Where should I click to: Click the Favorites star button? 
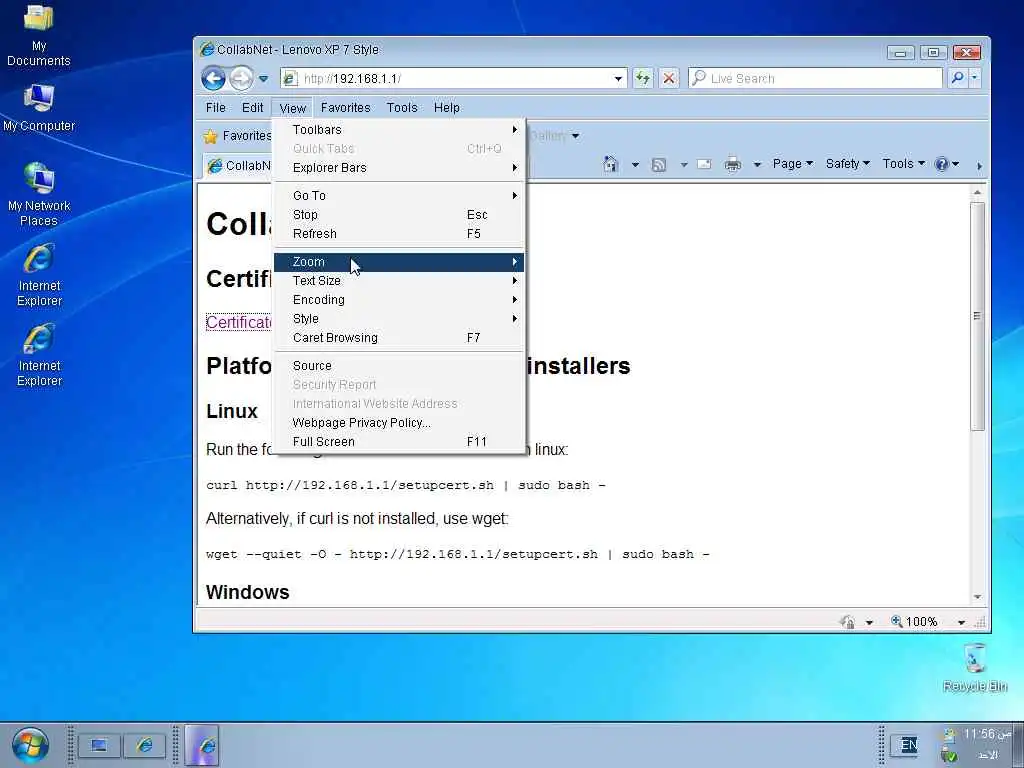coord(237,136)
